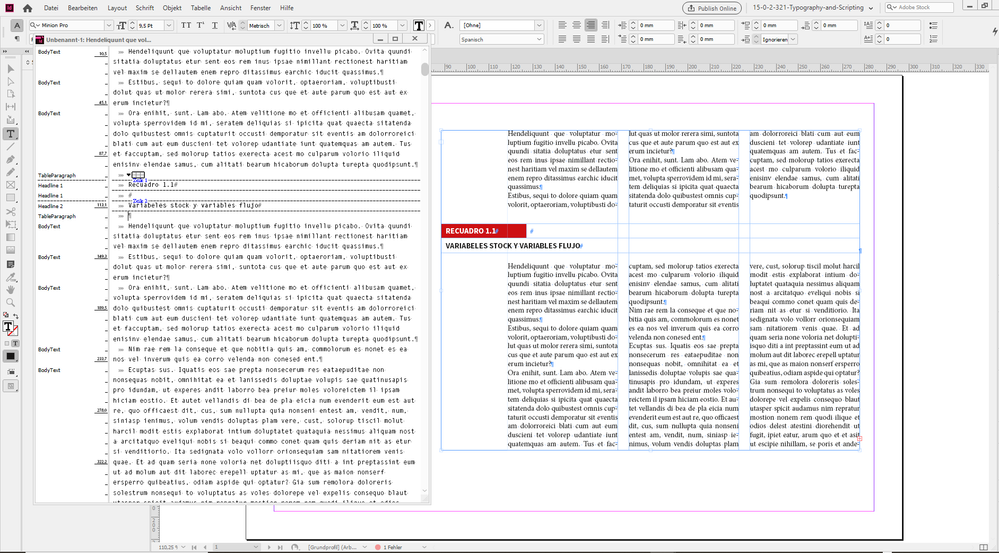Pick the Scissors tool
The width and height of the screenshot is (999, 553).
10,211
